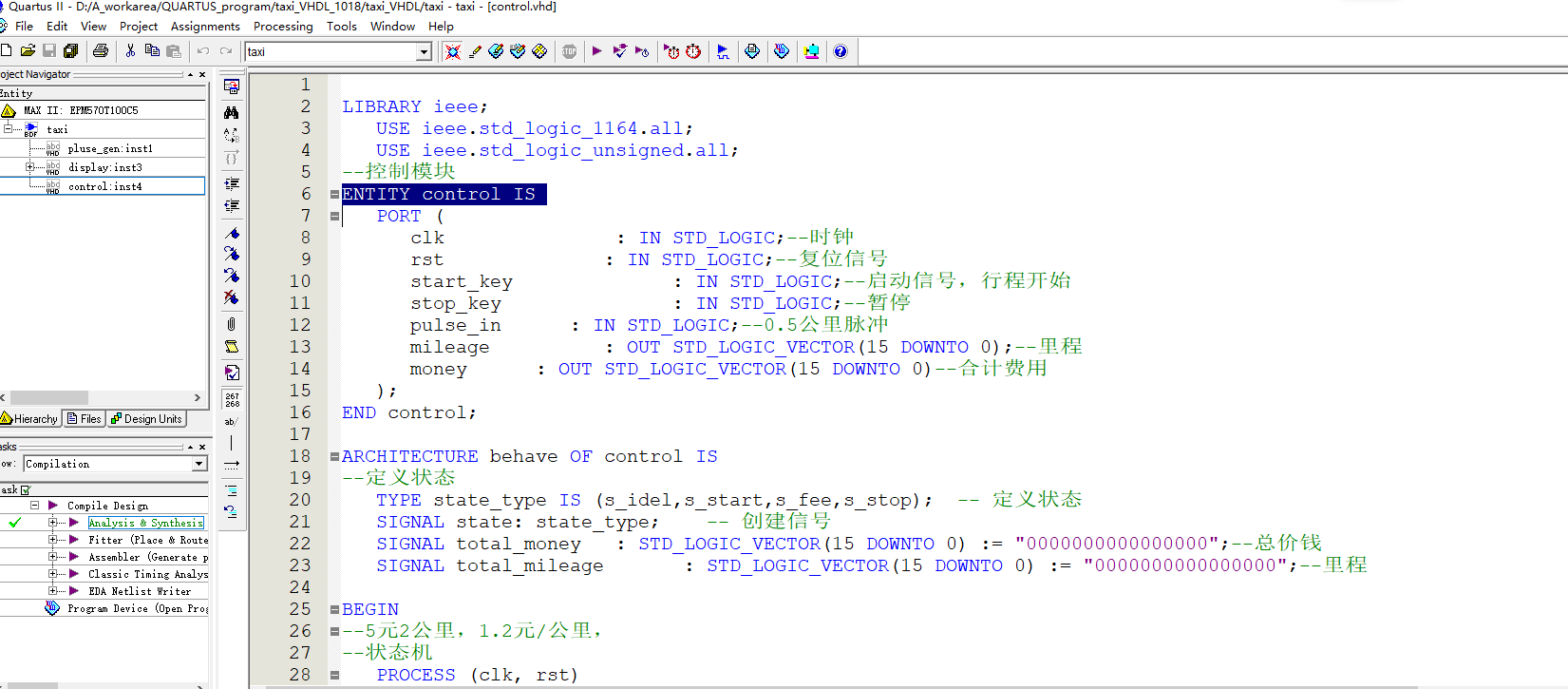Start Compilation with the purple play icon
The image size is (1568, 689).
coord(596,51)
